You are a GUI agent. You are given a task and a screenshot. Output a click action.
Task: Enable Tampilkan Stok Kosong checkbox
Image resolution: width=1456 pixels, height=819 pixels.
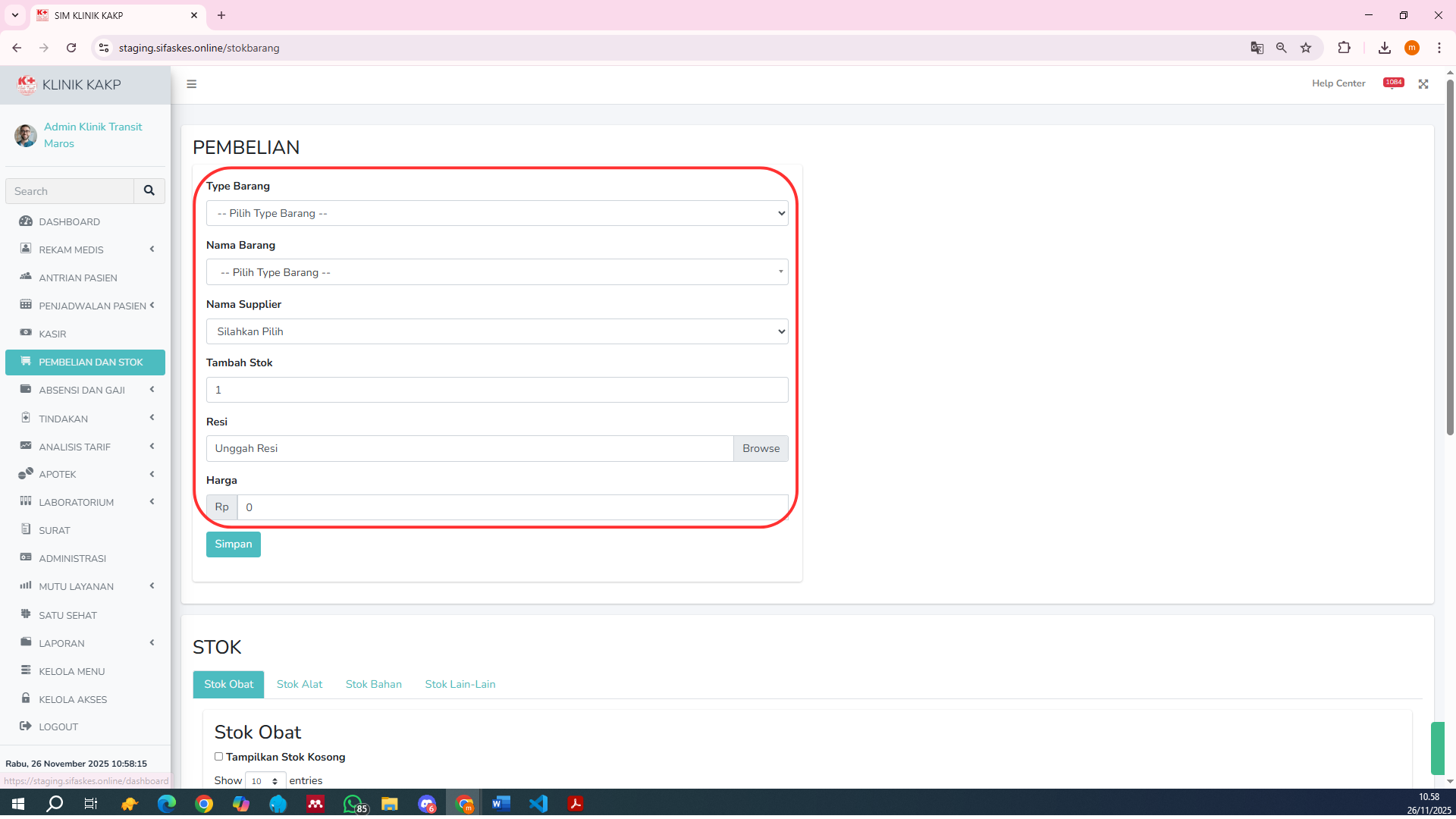[x=218, y=756]
